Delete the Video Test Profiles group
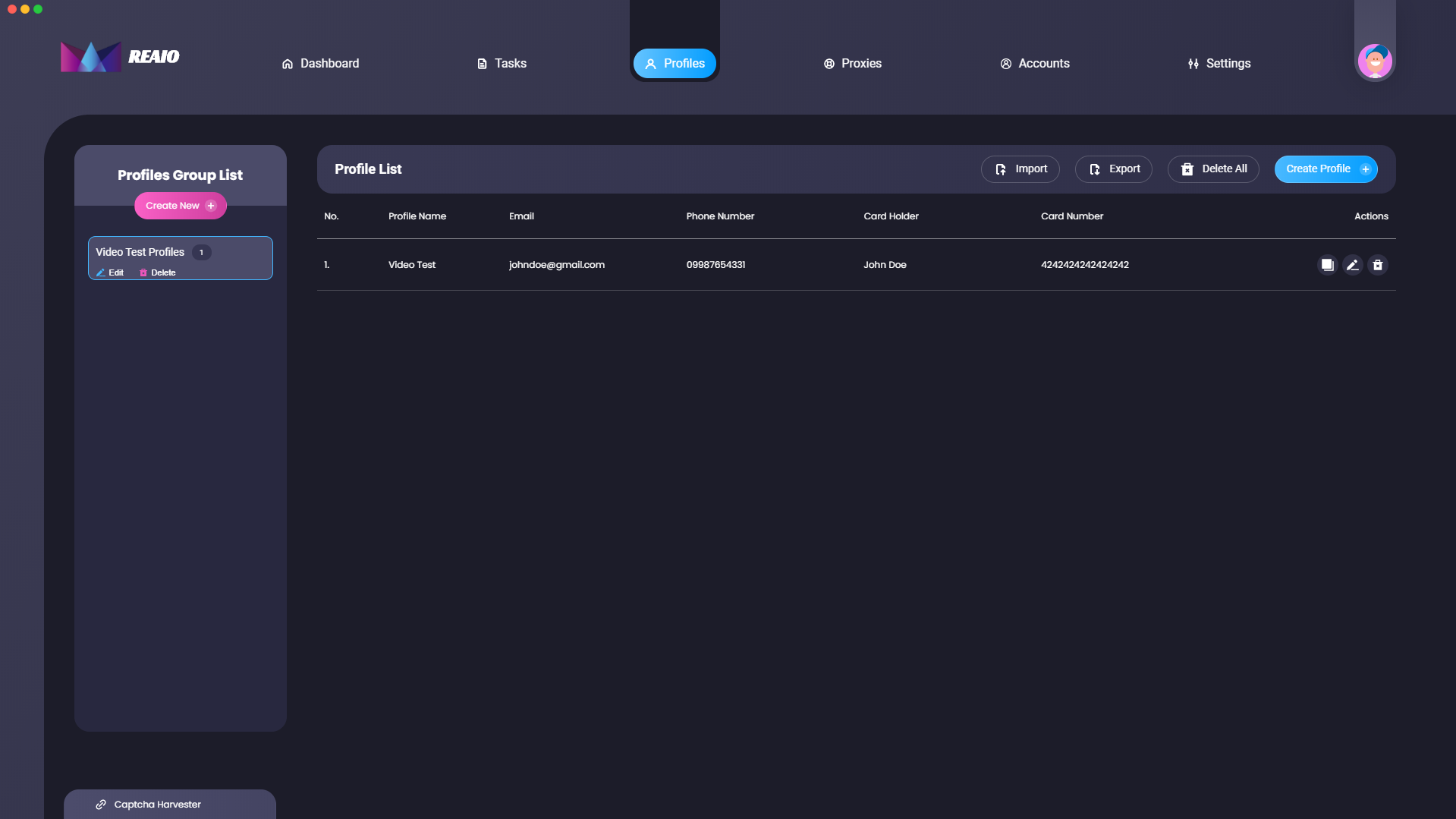The image size is (1456, 819). (x=157, y=272)
